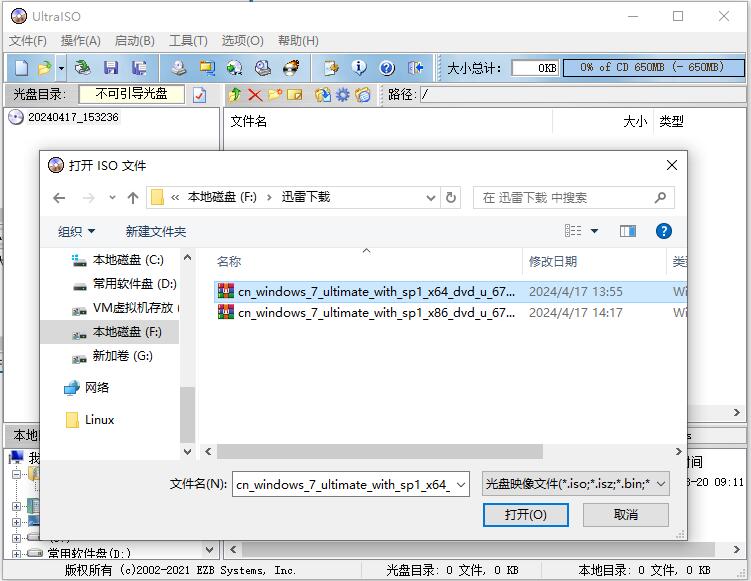Select the x86 Windows 7 ISO file
751x581 pixels.
click(450, 313)
